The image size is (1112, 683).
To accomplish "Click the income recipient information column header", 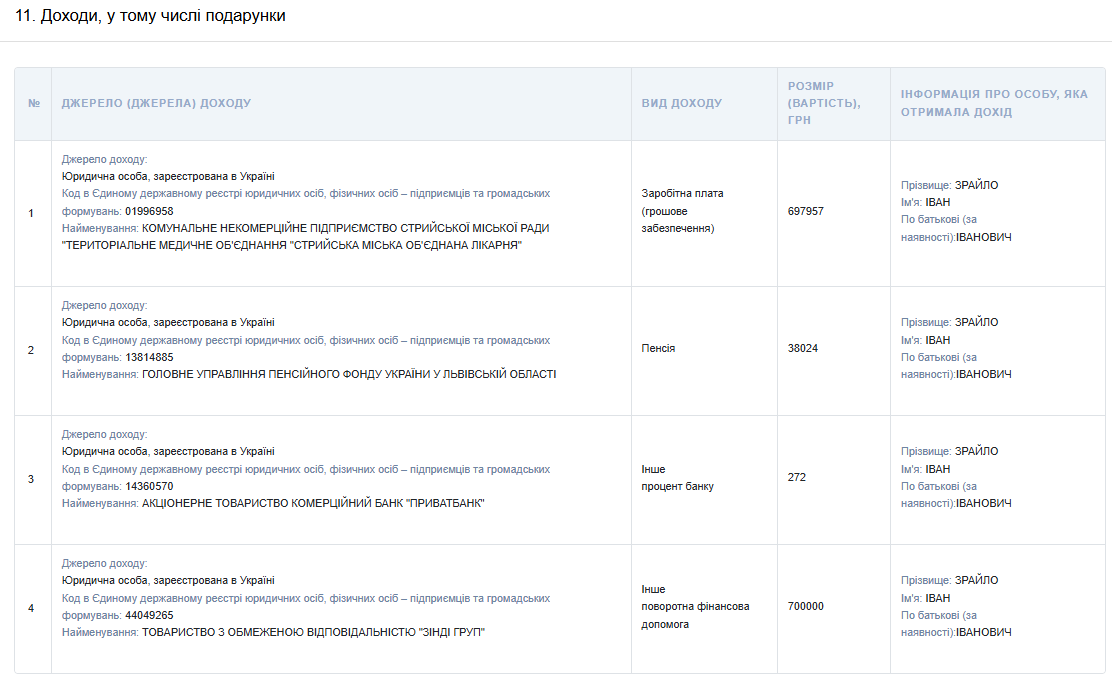I will (993, 103).
